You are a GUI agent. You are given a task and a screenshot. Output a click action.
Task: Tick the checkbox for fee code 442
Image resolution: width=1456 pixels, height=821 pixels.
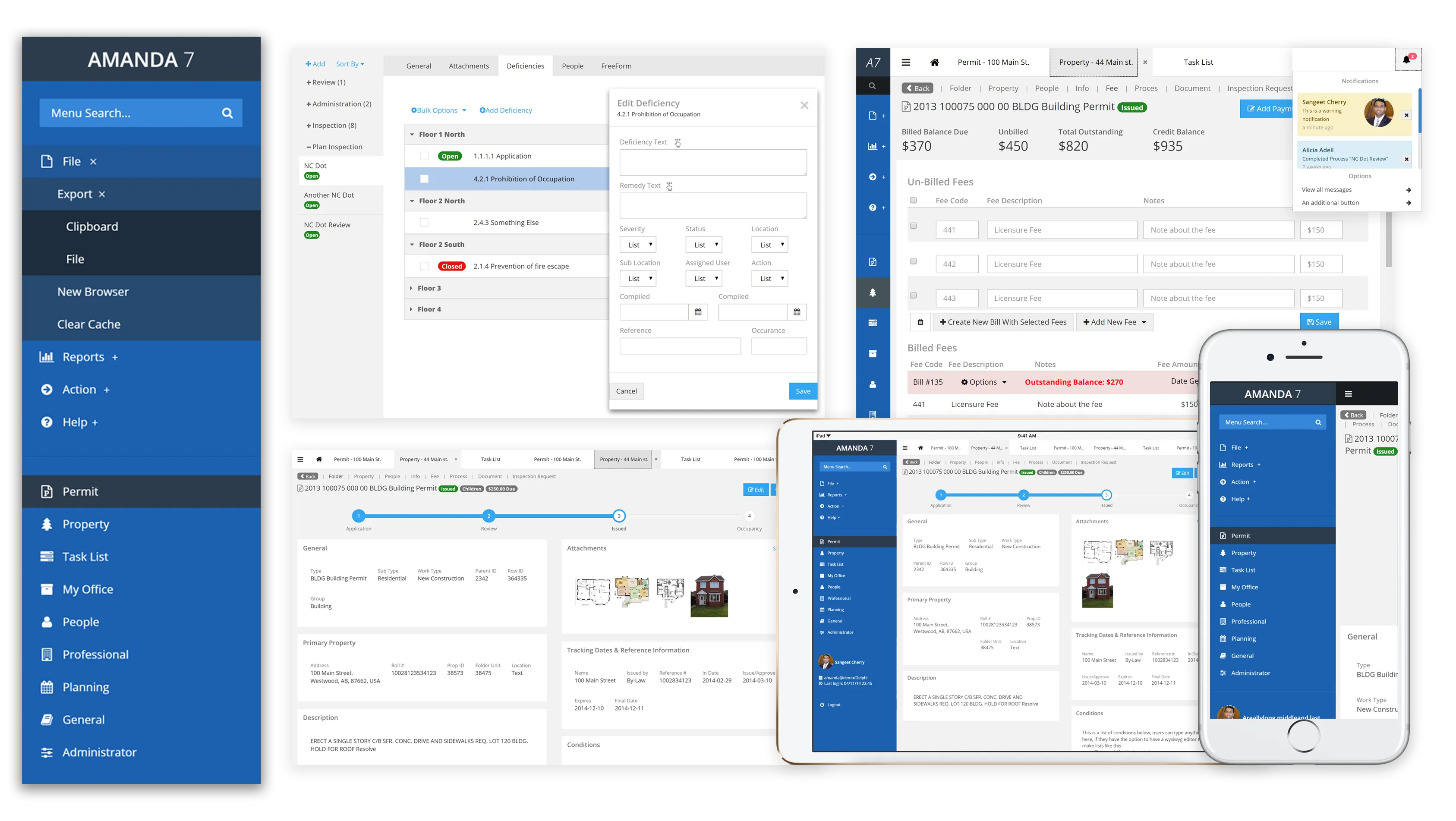pyautogui.click(x=914, y=261)
